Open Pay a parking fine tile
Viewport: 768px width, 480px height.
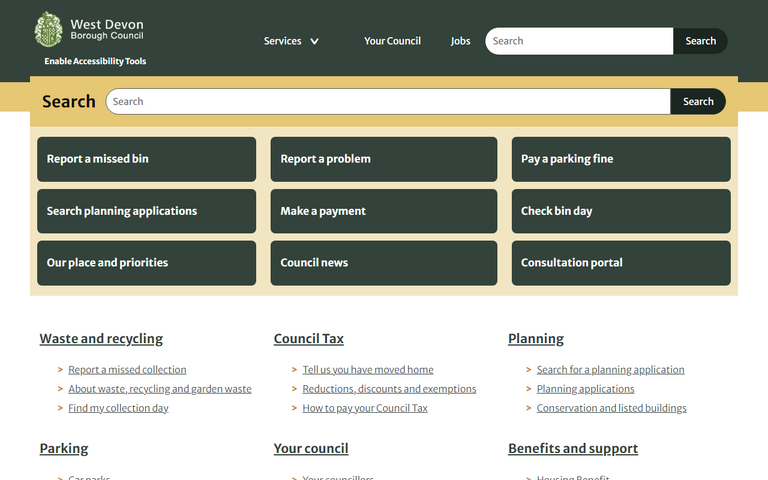coord(620,159)
